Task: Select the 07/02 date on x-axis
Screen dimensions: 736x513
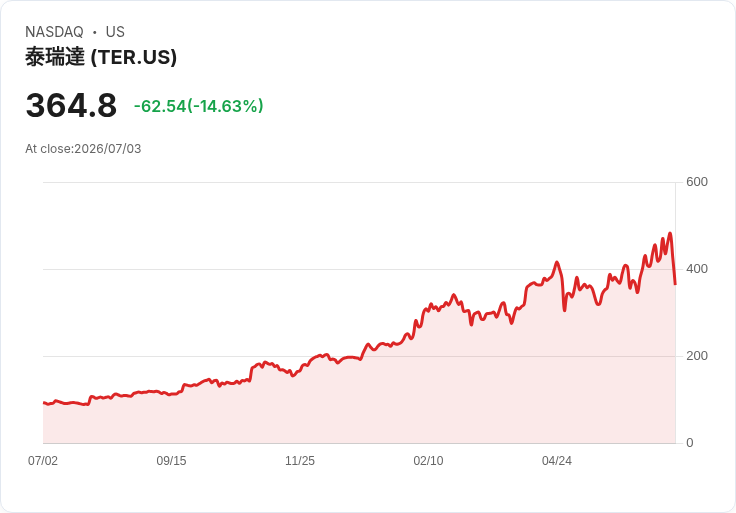Action: [x=43, y=461]
